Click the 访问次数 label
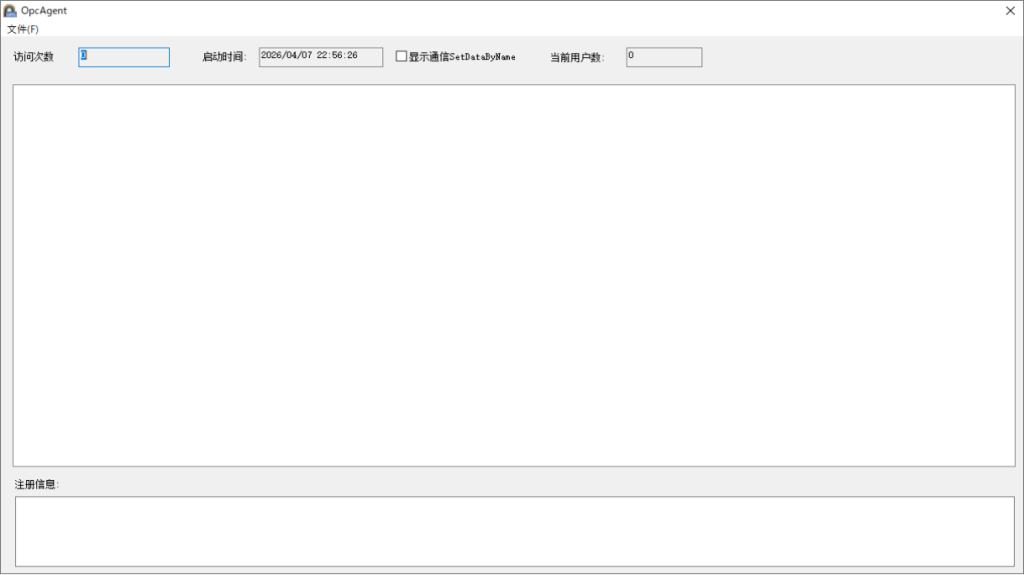 [x=33, y=57]
